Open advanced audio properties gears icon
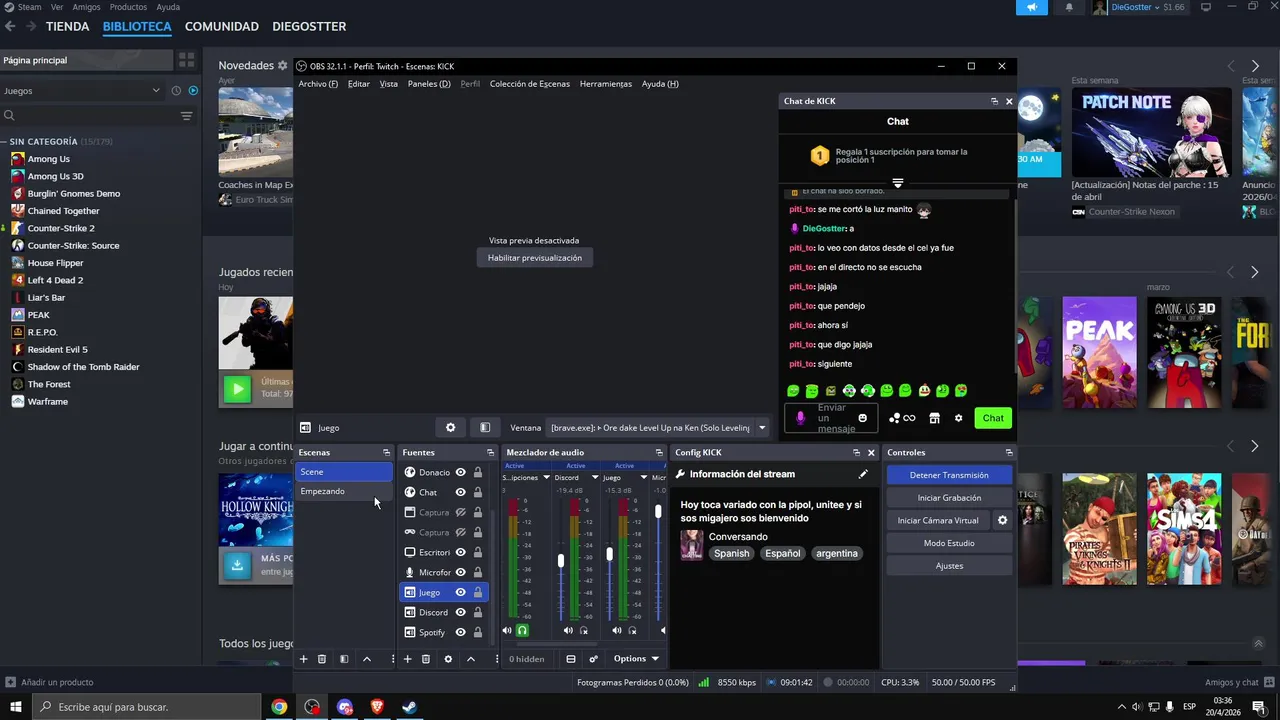Screen dimensions: 1280x720 pos(593,659)
